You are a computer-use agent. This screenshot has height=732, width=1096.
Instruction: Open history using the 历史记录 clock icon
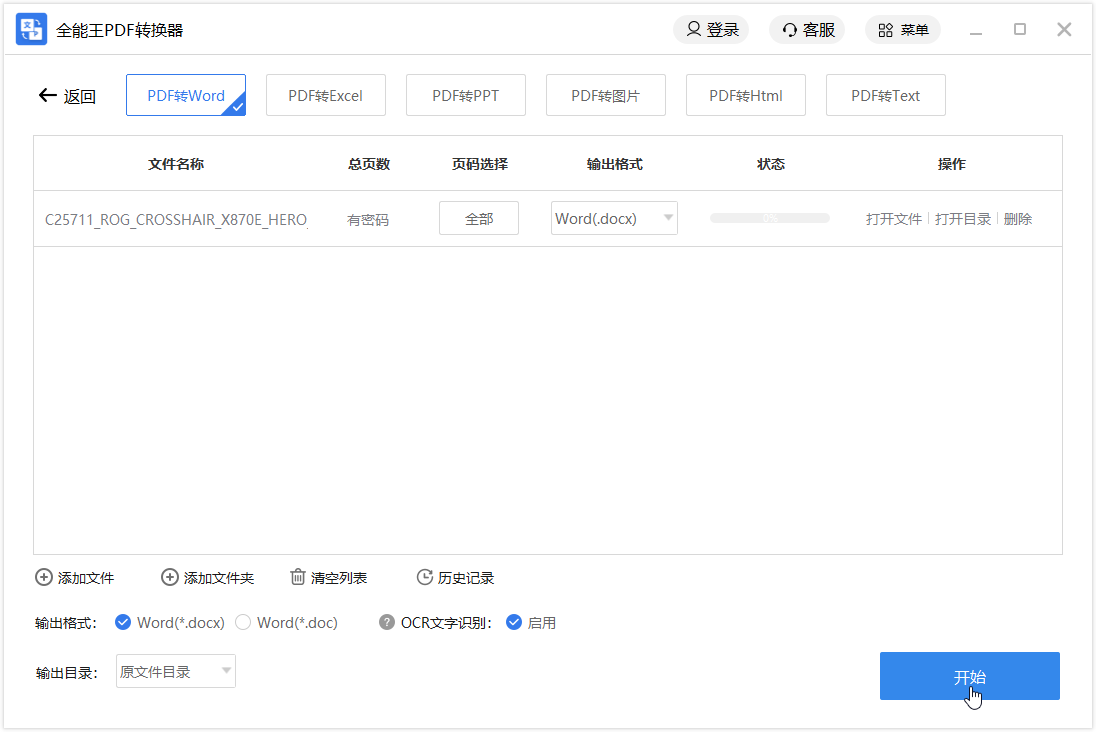[x=426, y=577]
